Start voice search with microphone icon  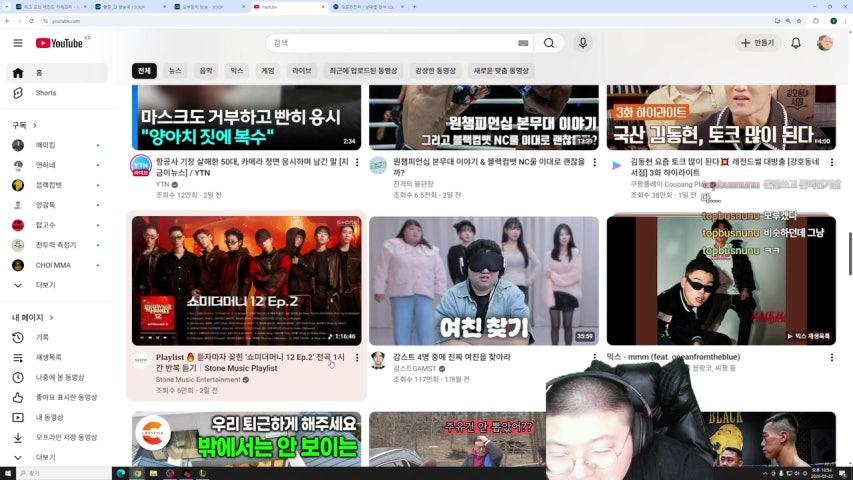tap(583, 43)
